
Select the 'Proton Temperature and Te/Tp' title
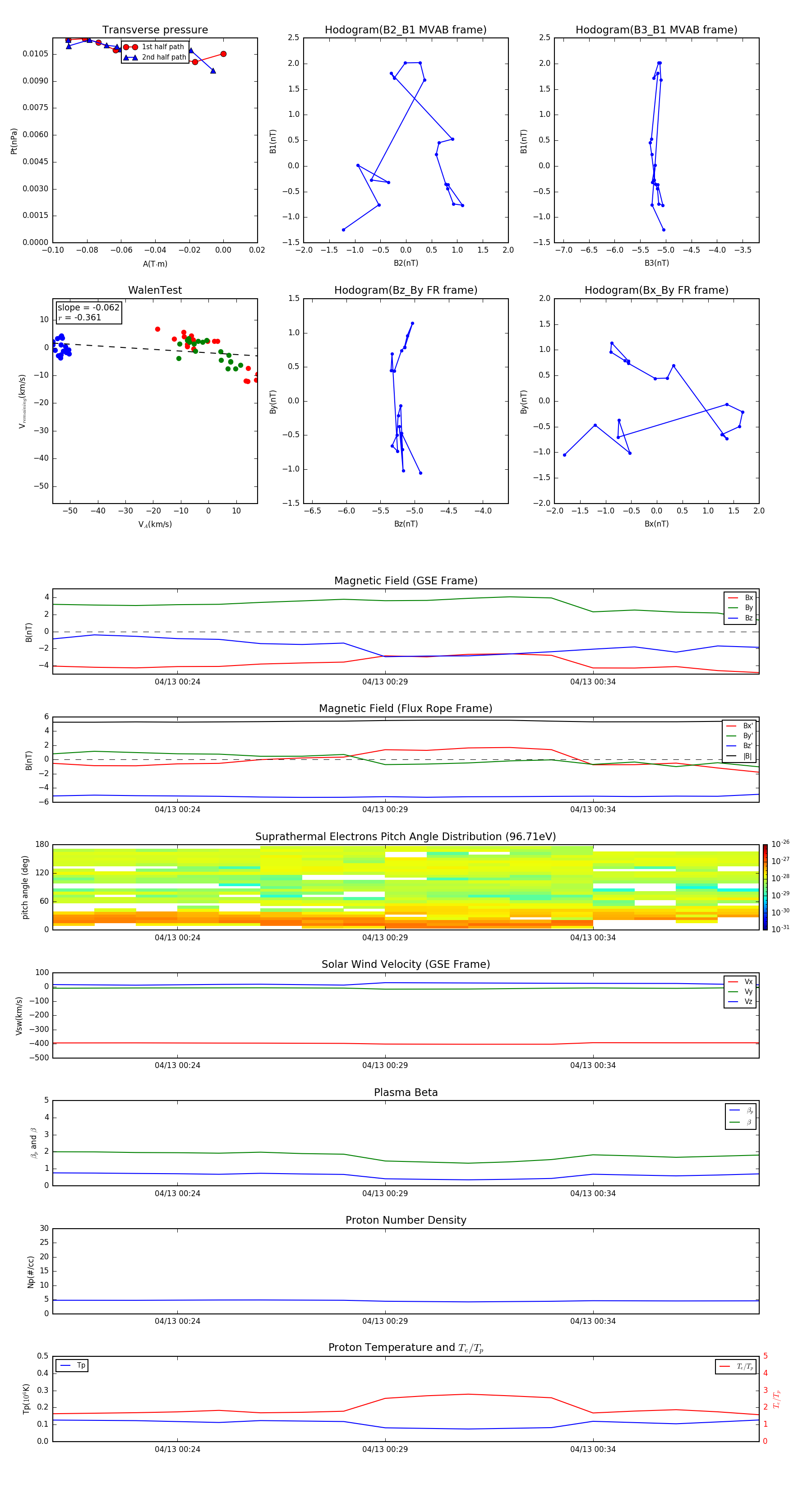[x=406, y=1348]
